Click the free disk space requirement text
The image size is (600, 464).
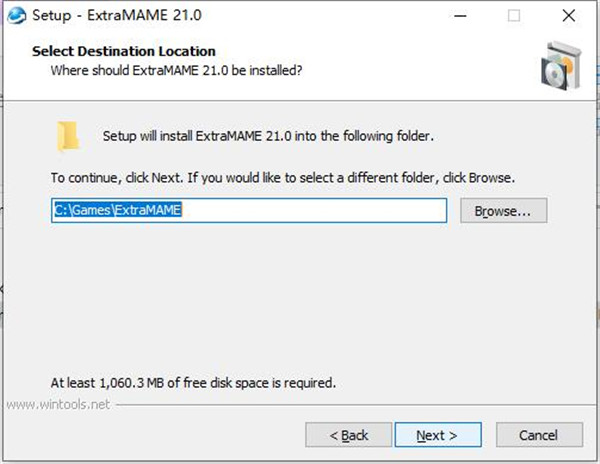click(193, 382)
